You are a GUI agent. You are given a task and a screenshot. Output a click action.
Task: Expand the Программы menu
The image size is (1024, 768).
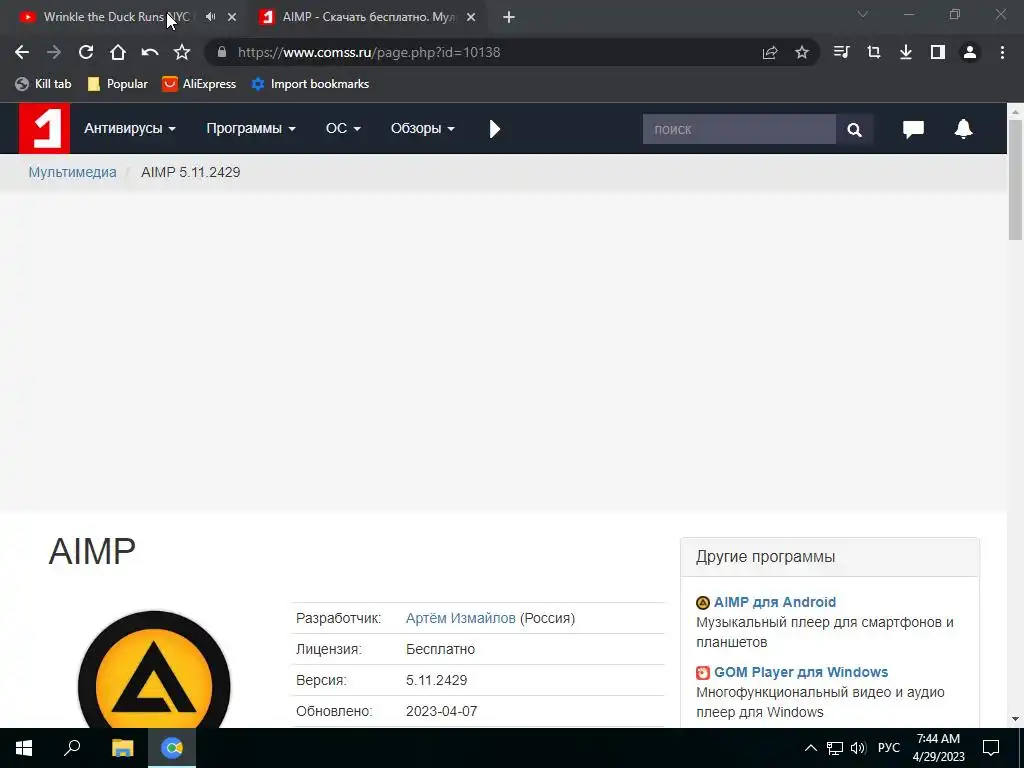tap(251, 129)
